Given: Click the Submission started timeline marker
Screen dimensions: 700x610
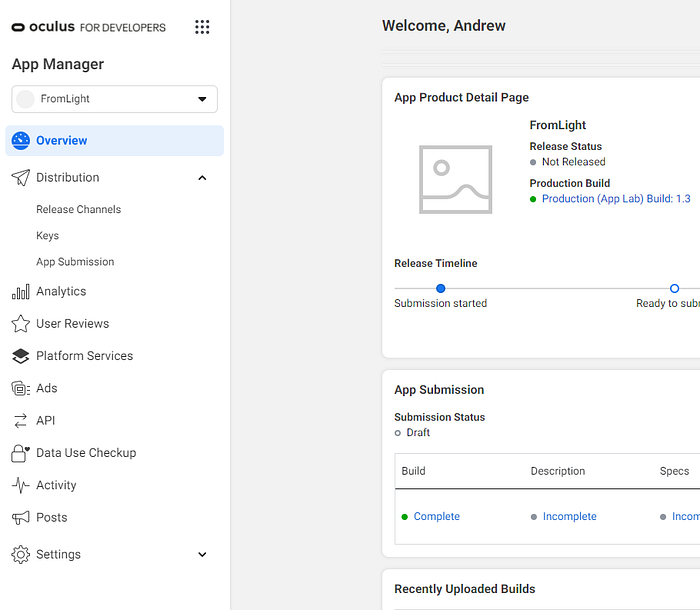Looking at the screenshot, I should point(440,289).
